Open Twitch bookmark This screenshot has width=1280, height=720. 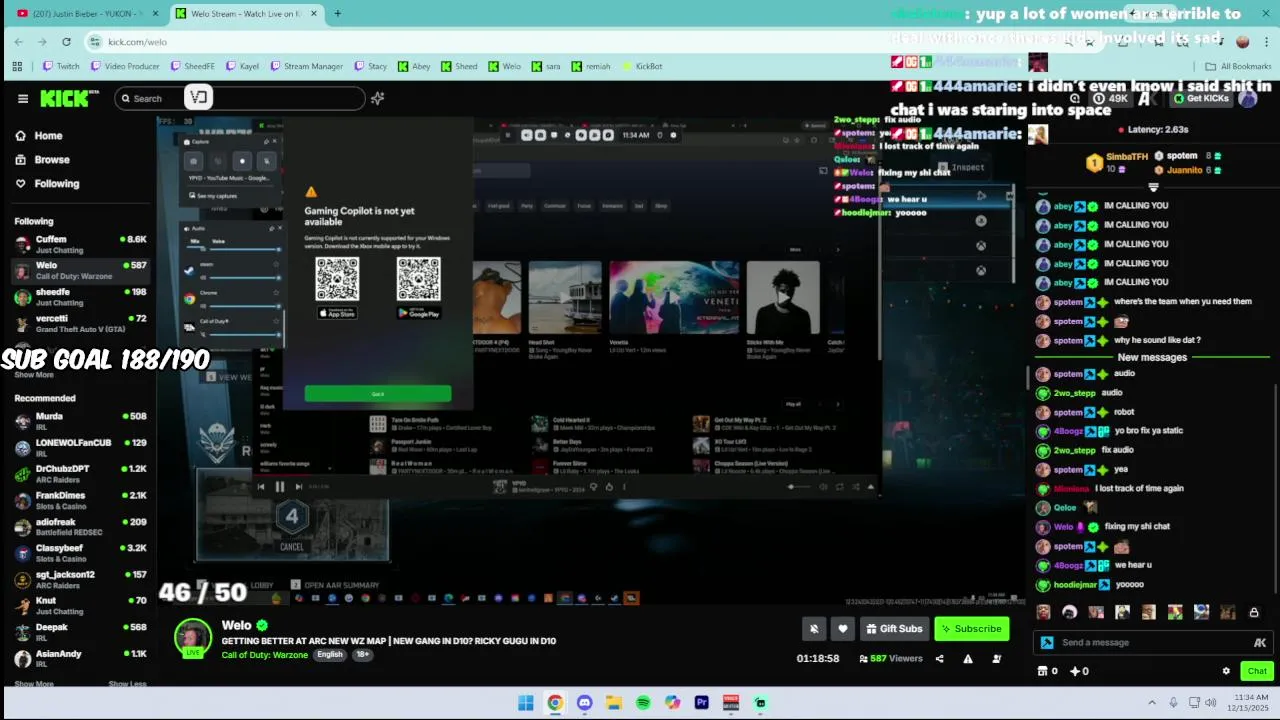61,66
